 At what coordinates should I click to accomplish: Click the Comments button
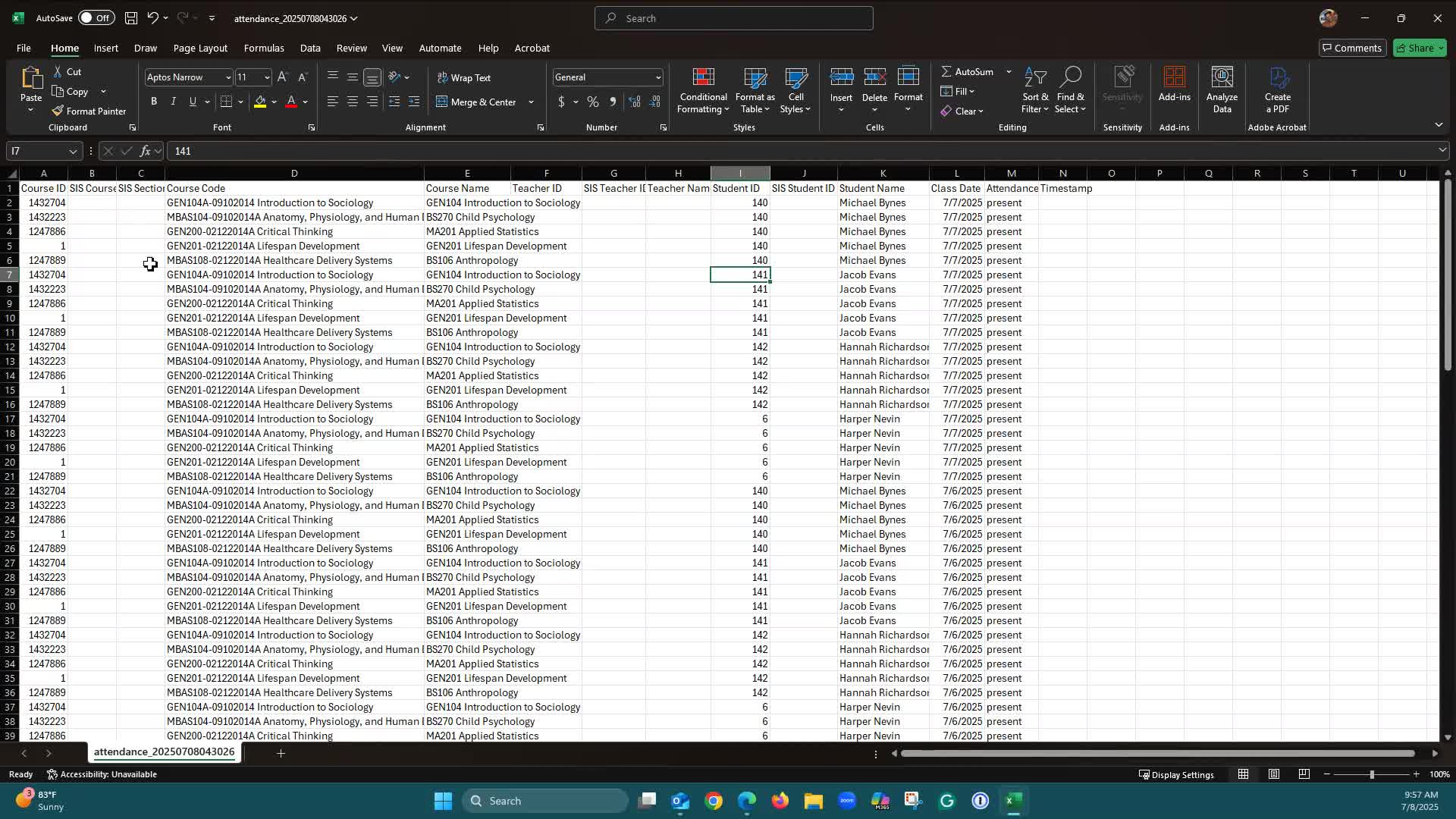tap(1352, 48)
